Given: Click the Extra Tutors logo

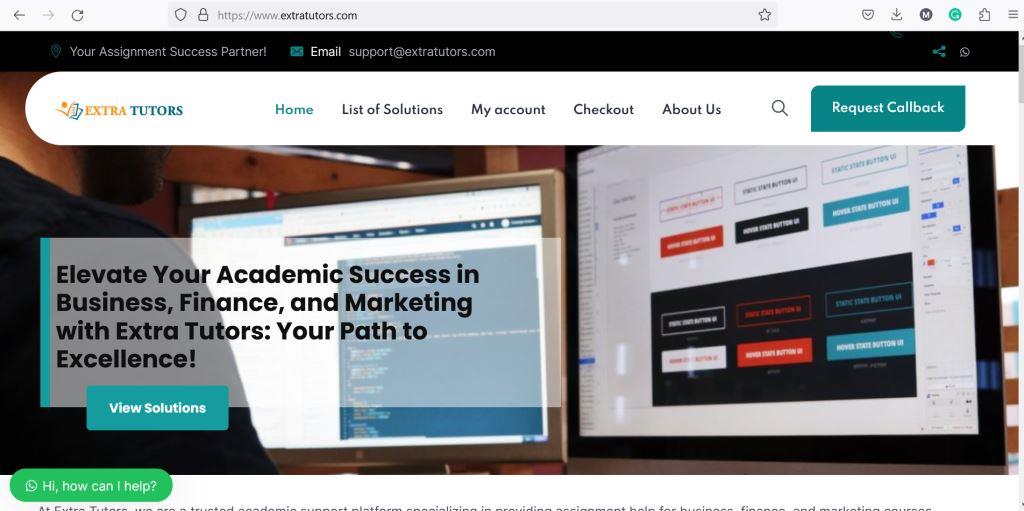Looking at the screenshot, I should [120, 110].
